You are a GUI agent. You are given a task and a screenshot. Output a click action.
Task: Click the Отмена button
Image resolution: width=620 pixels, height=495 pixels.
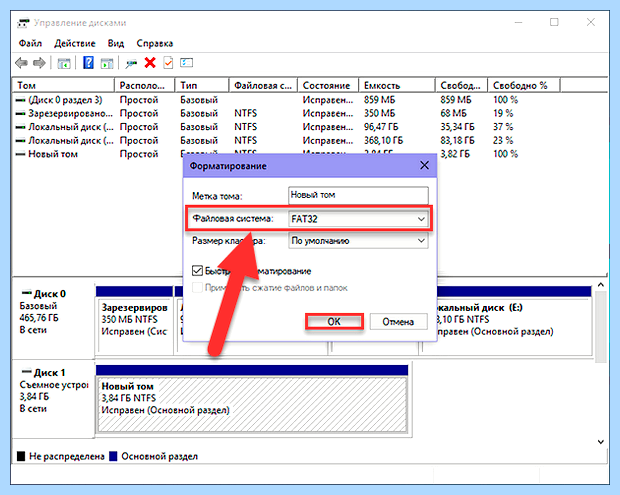click(398, 321)
